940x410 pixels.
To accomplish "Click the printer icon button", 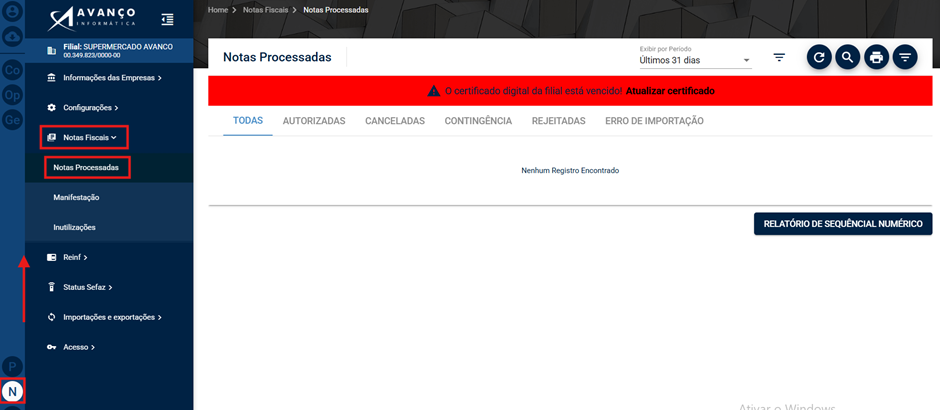I will (876, 58).
